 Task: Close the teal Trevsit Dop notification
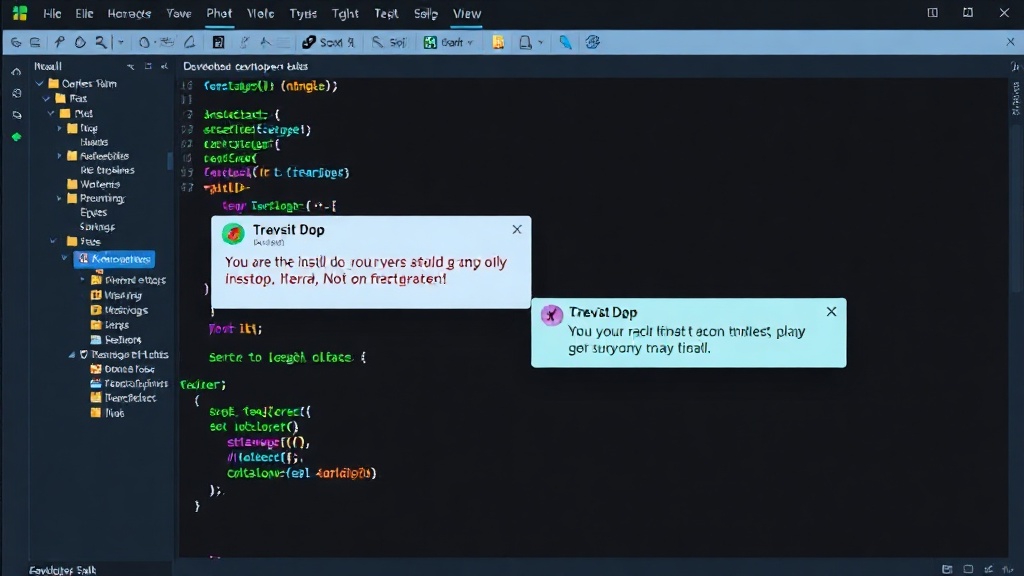[831, 312]
